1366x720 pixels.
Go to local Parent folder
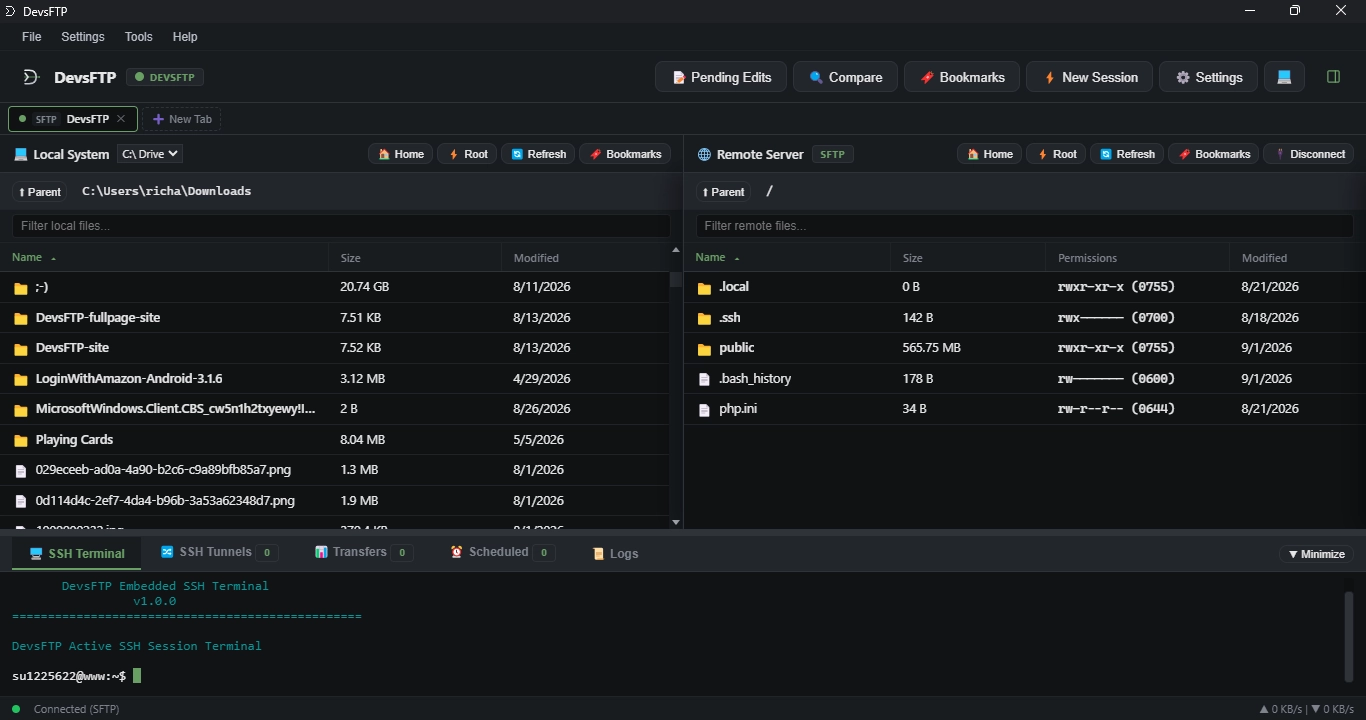40,192
